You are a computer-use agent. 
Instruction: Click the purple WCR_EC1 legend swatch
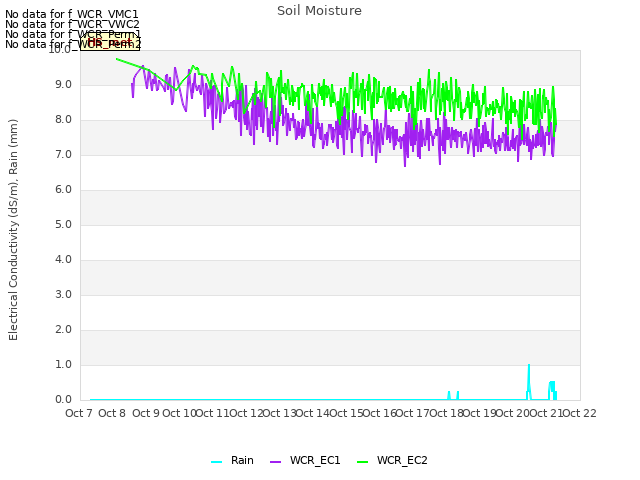click(x=276, y=462)
